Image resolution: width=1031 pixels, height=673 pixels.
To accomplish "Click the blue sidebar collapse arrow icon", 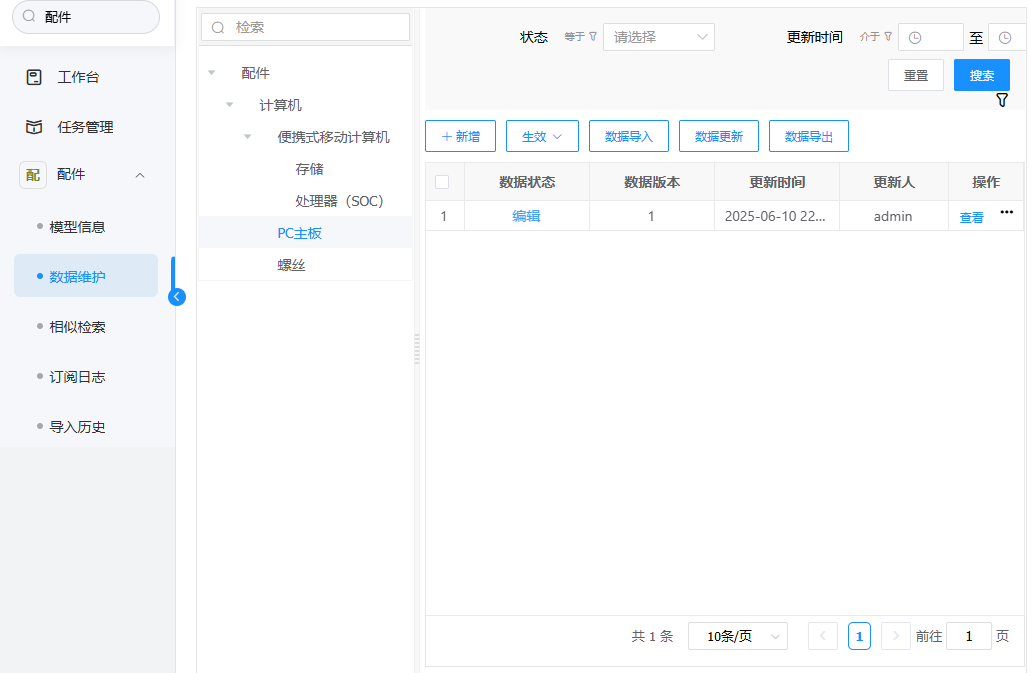I will point(177,296).
